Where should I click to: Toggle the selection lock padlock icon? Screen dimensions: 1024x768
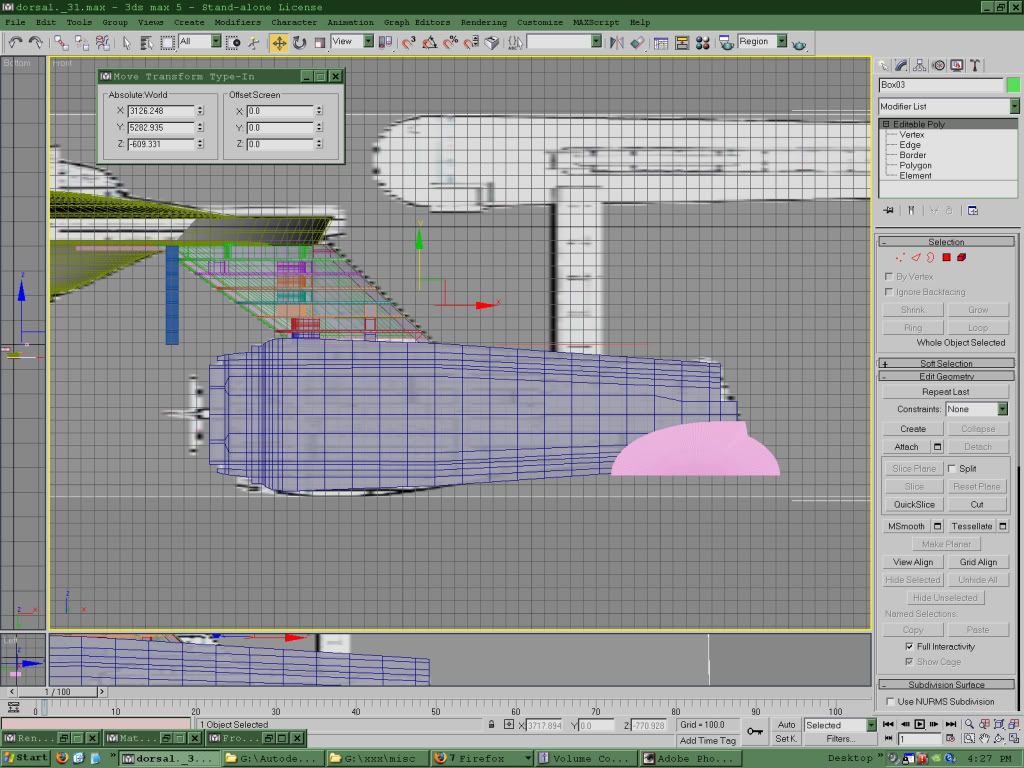(491, 724)
